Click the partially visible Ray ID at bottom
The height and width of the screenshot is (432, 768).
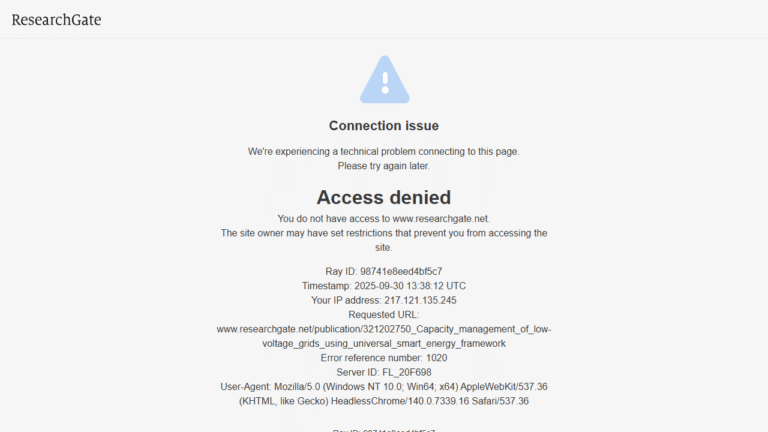tap(384, 430)
